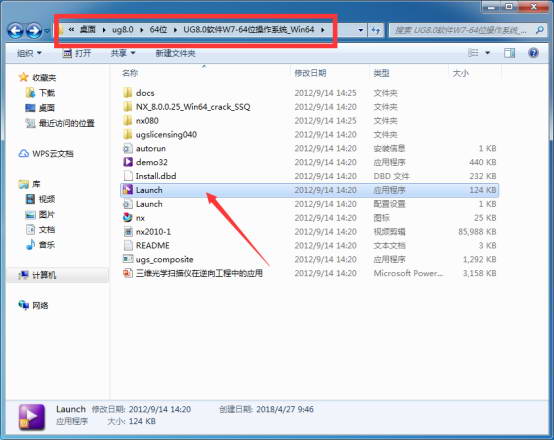Select 三维光学扫描仪 PowerPoint file icon
The image size is (554, 440).
[128, 273]
